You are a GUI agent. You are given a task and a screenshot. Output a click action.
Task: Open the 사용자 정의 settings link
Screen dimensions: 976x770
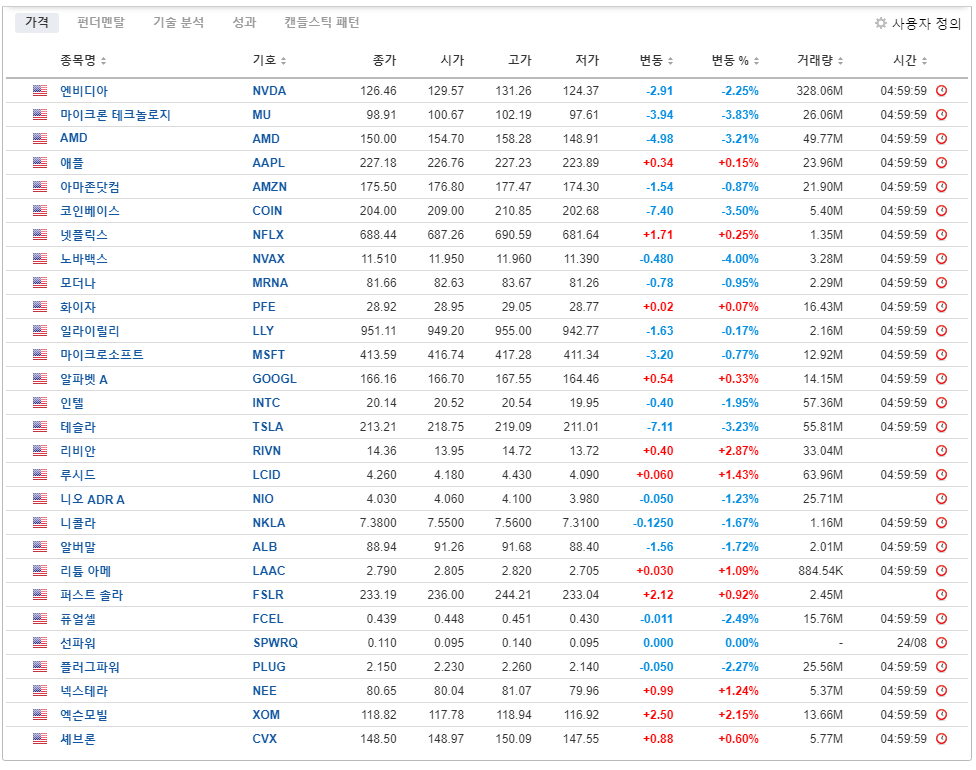pos(926,24)
